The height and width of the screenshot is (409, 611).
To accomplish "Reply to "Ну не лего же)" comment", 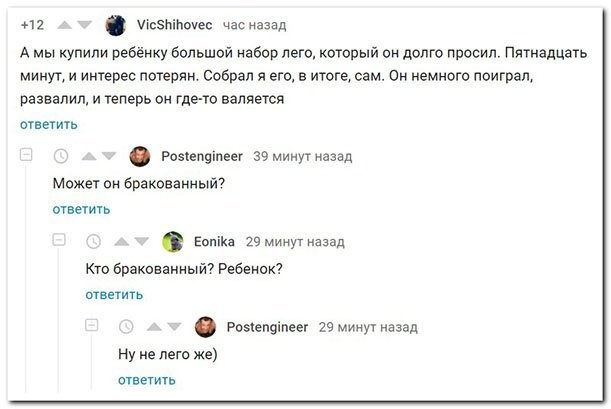I will (x=147, y=380).
